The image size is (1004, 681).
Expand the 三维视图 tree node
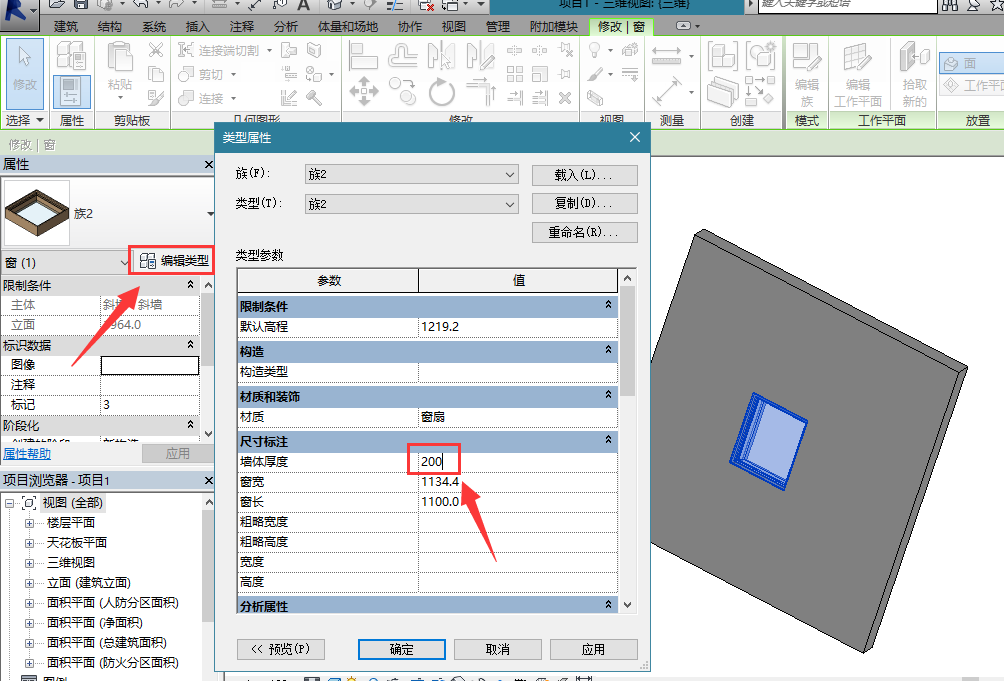(29, 563)
